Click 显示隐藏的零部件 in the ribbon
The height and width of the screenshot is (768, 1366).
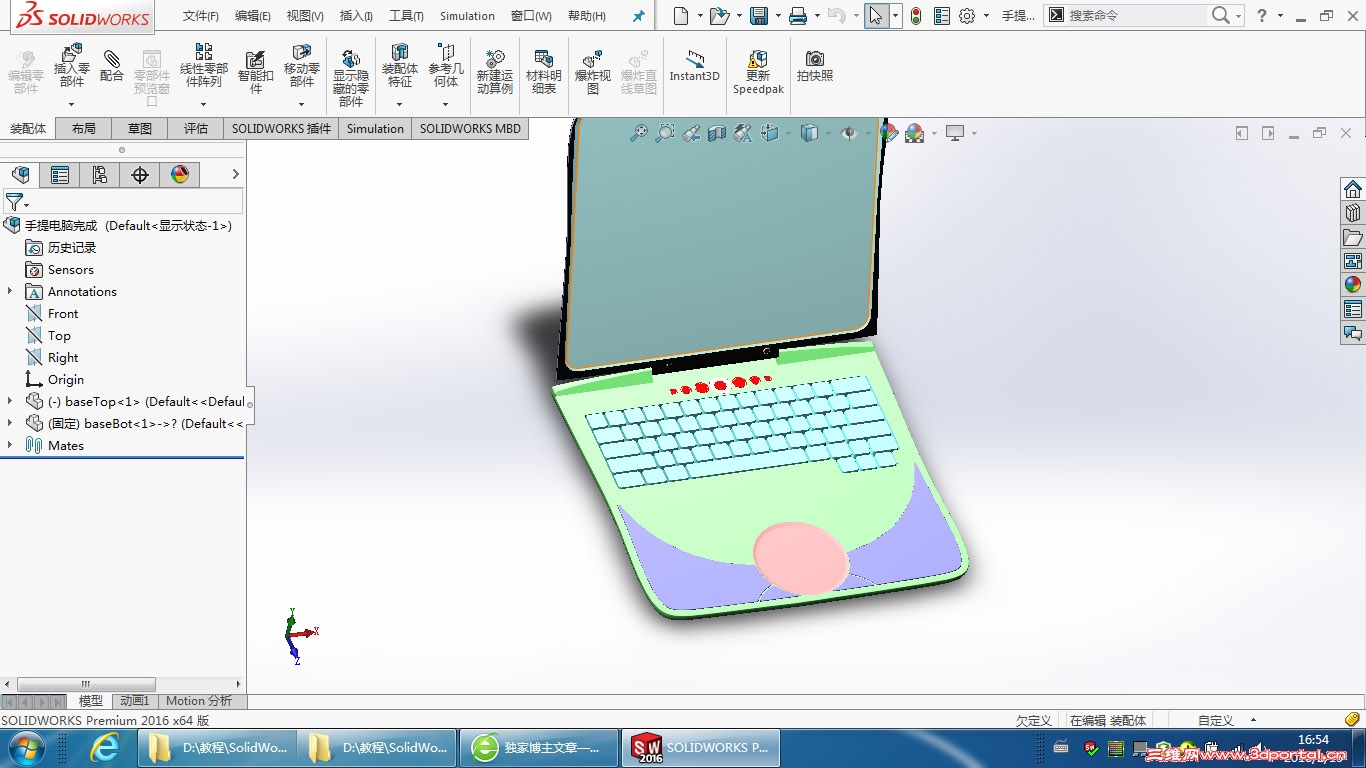tap(351, 77)
